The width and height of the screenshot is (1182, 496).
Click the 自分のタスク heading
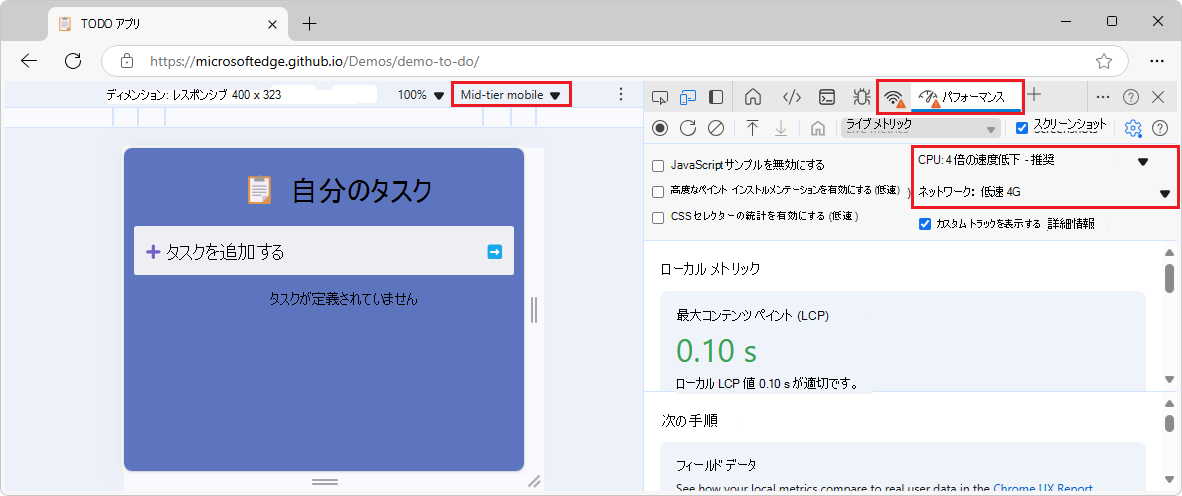tap(362, 191)
